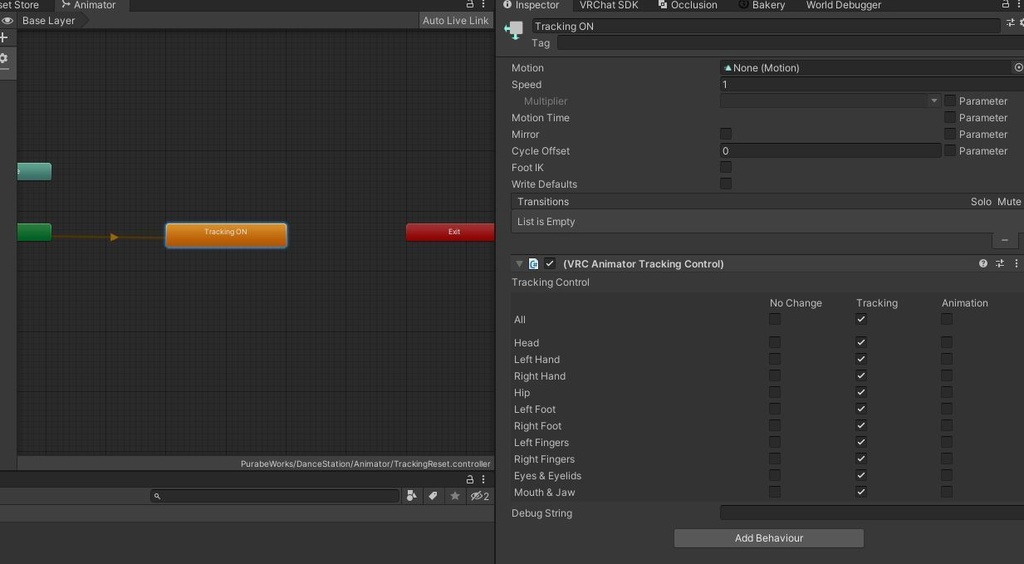Click the Tag input field
Viewport: 1024px width, 564px height.
790,43
